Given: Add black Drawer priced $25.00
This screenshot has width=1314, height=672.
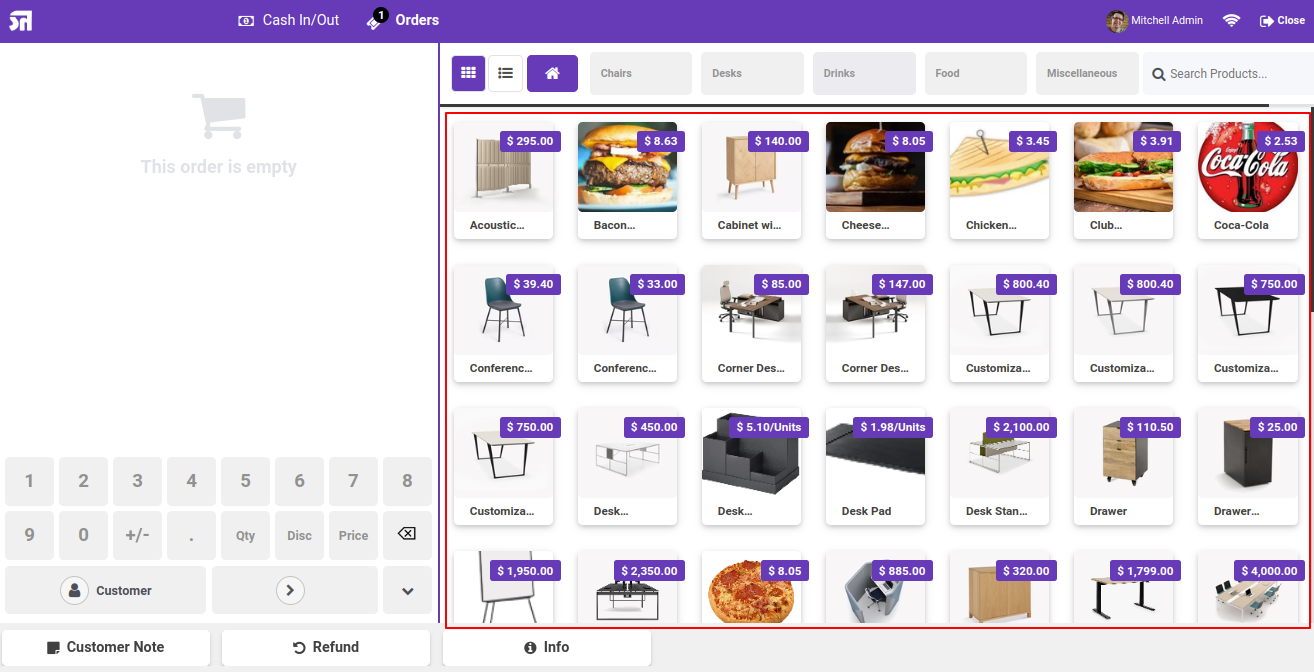Looking at the screenshot, I should pos(1248,467).
